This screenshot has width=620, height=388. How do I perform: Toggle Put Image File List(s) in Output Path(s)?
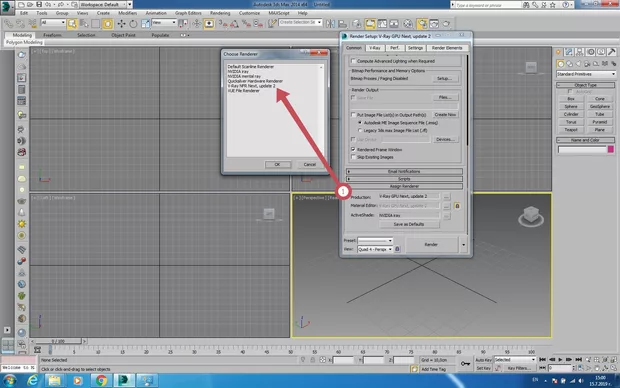(353, 115)
